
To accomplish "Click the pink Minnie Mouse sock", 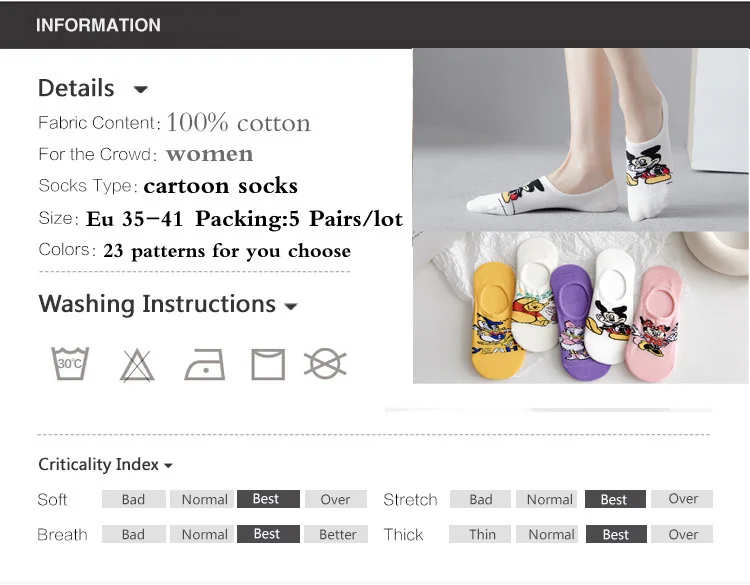I will click(653, 323).
